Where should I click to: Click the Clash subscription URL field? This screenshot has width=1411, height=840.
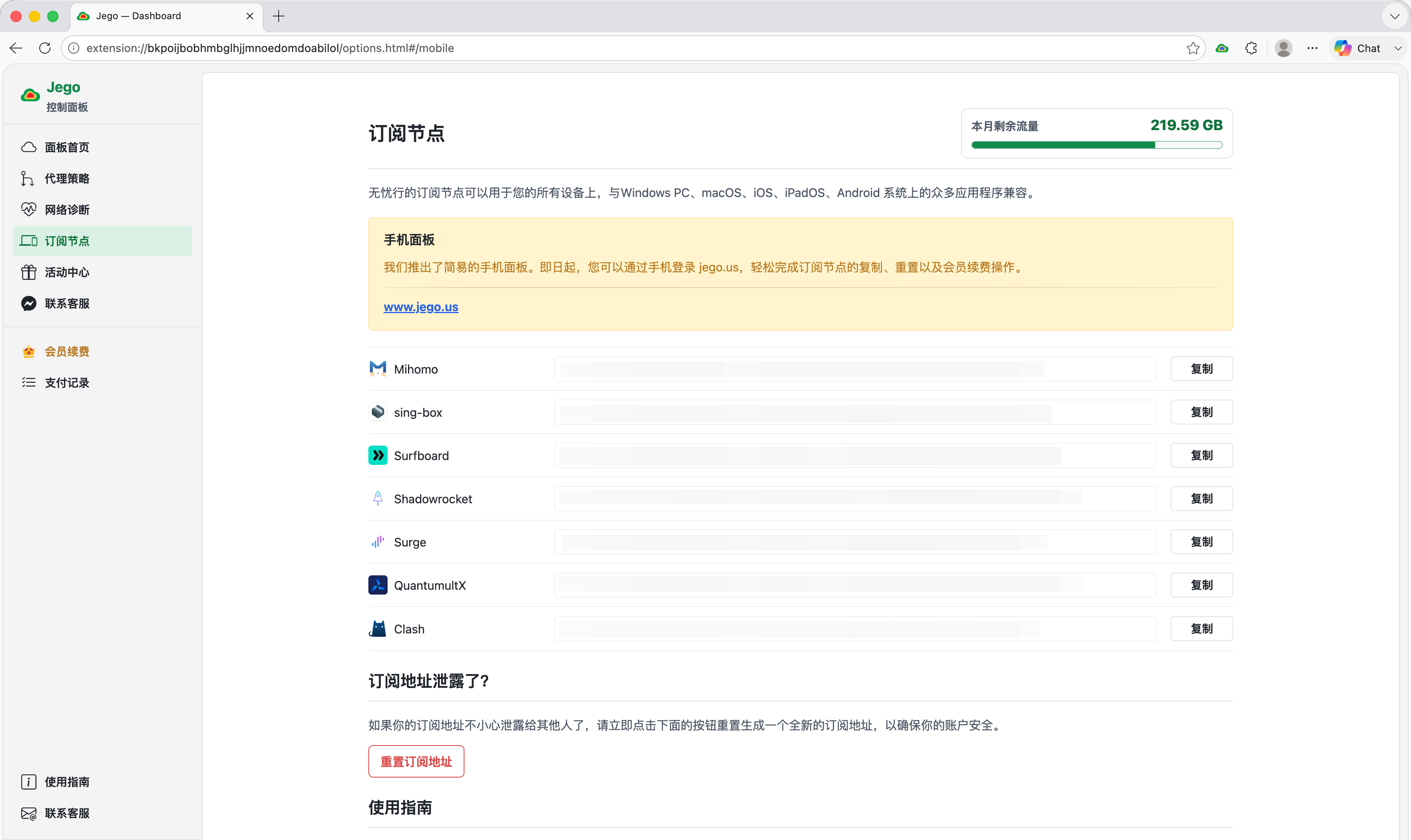pos(854,628)
